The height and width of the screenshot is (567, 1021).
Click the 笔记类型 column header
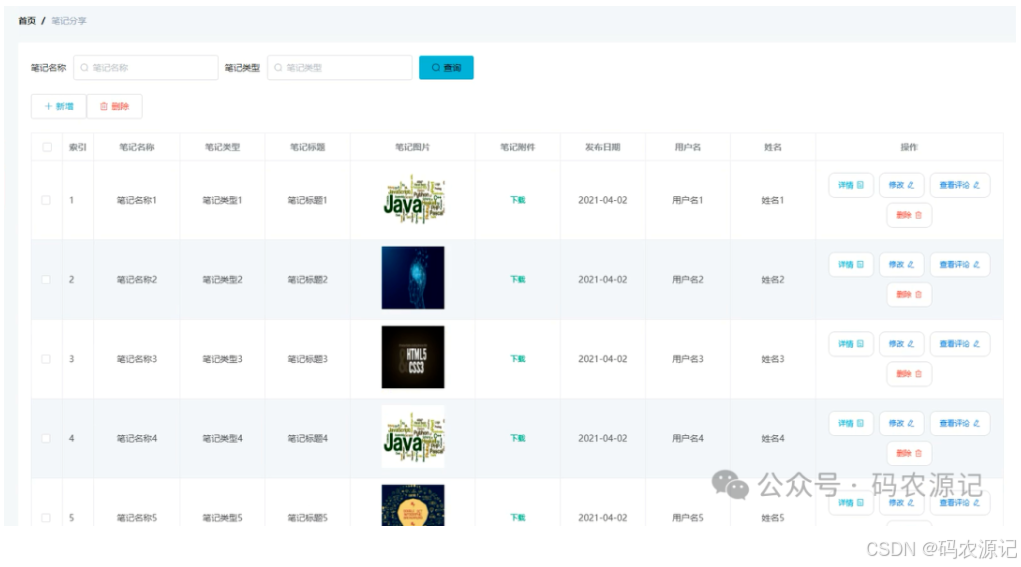point(222,147)
